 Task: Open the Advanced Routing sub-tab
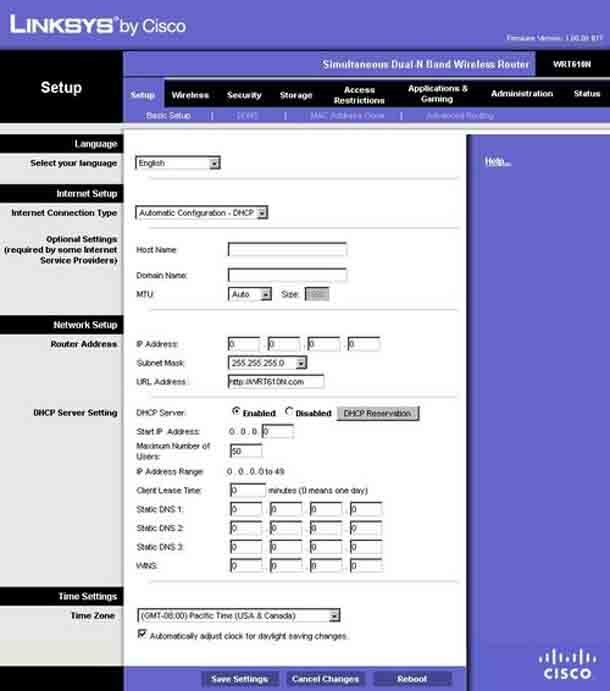[460, 115]
